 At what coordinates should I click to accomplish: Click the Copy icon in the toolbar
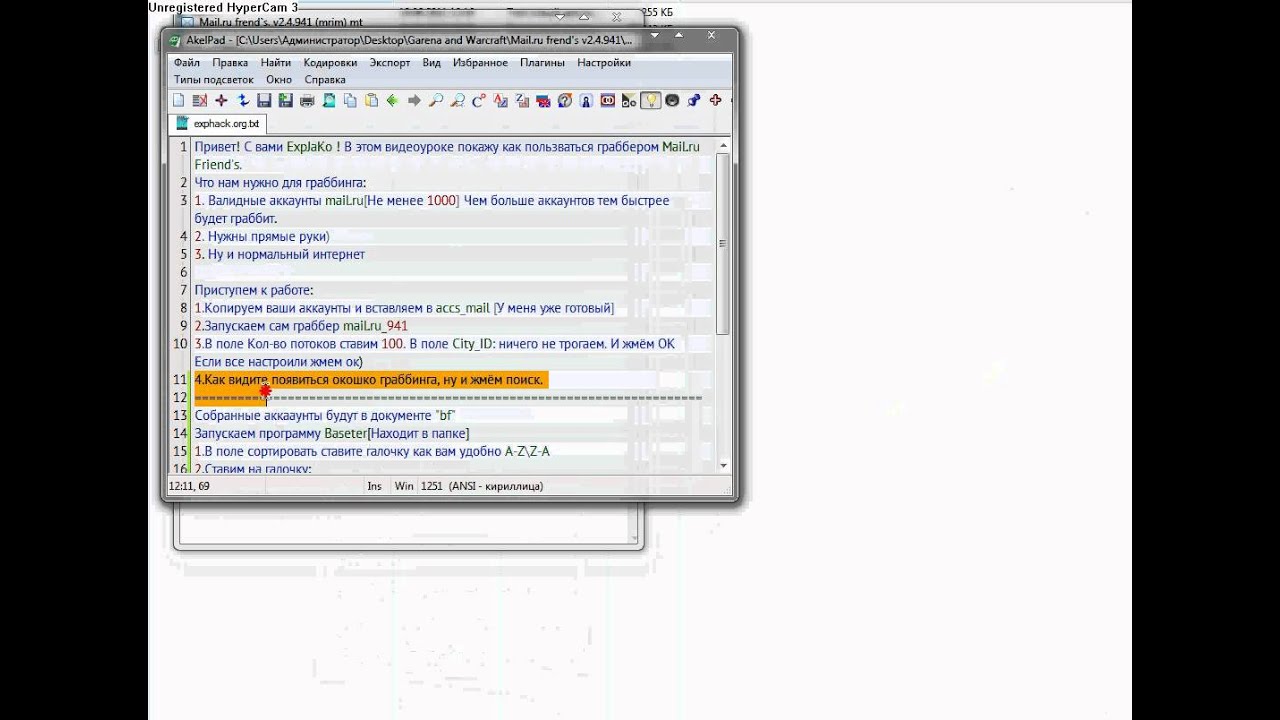coord(350,100)
